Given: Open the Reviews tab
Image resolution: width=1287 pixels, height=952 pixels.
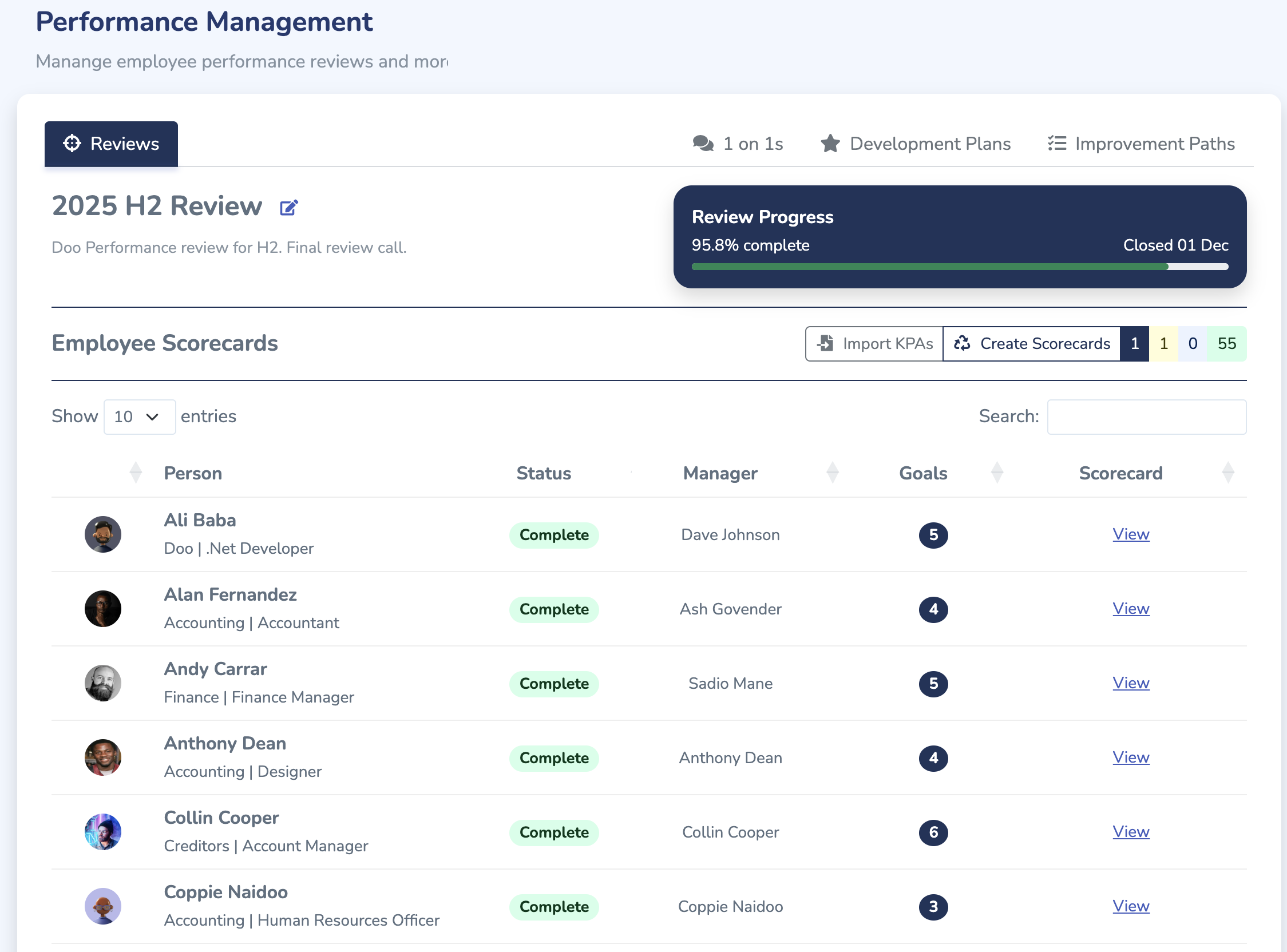Looking at the screenshot, I should click(x=111, y=144).
